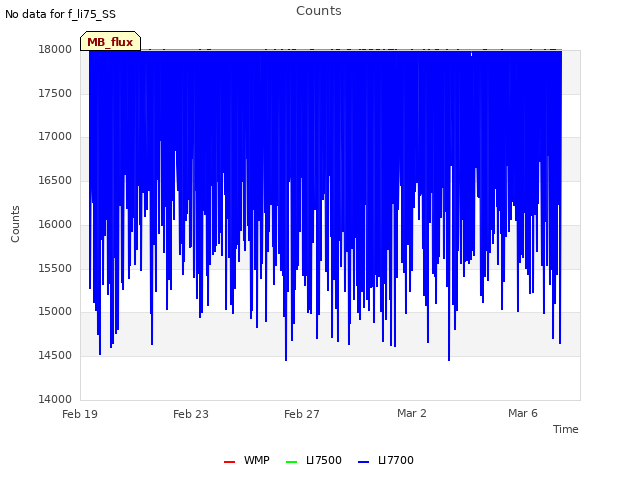Click the x-axis label 'Time'
640x480 pixels.
(566, 429)
